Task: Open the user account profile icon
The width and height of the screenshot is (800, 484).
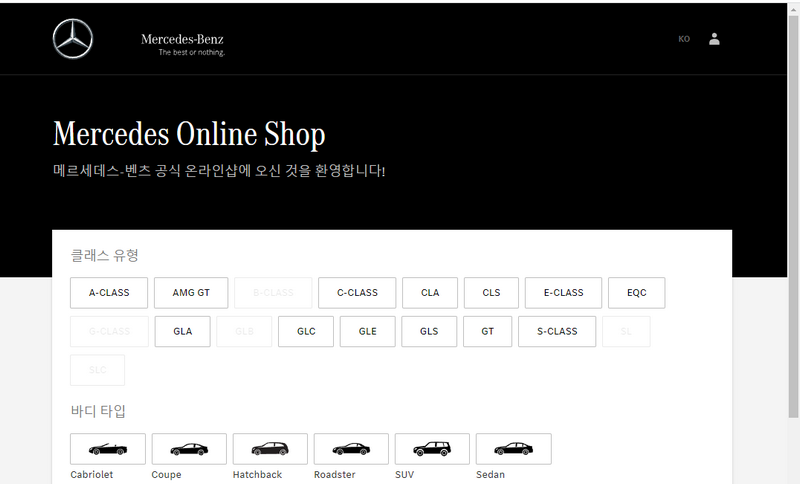Action: point(714,39)
